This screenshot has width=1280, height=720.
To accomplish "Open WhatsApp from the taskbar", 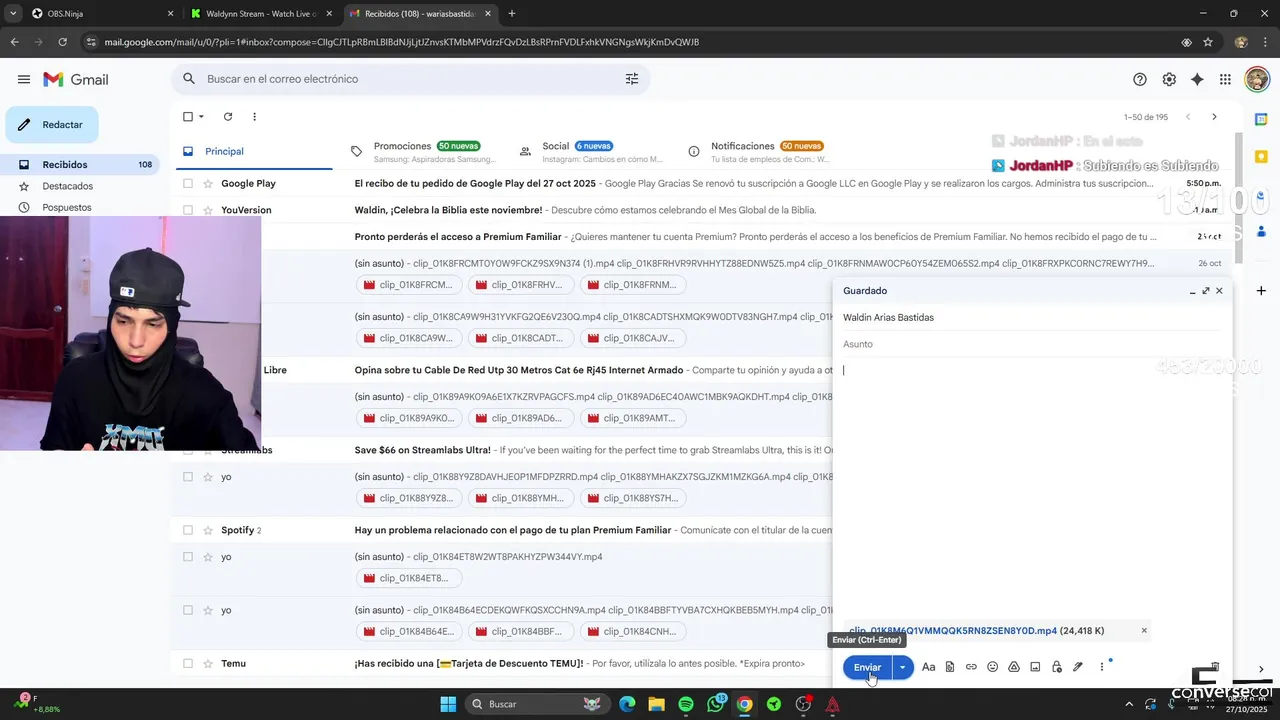I will pos(715,704).
